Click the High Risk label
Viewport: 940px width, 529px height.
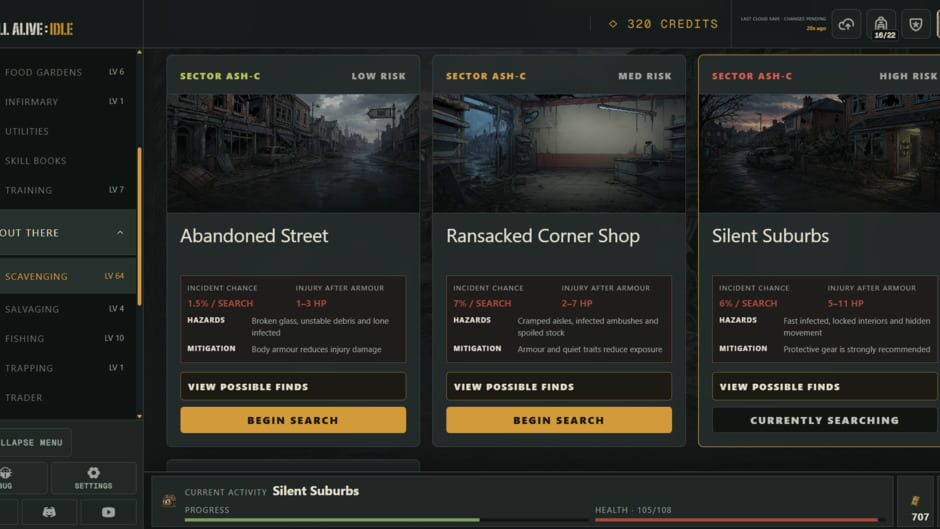click(908, 76)
